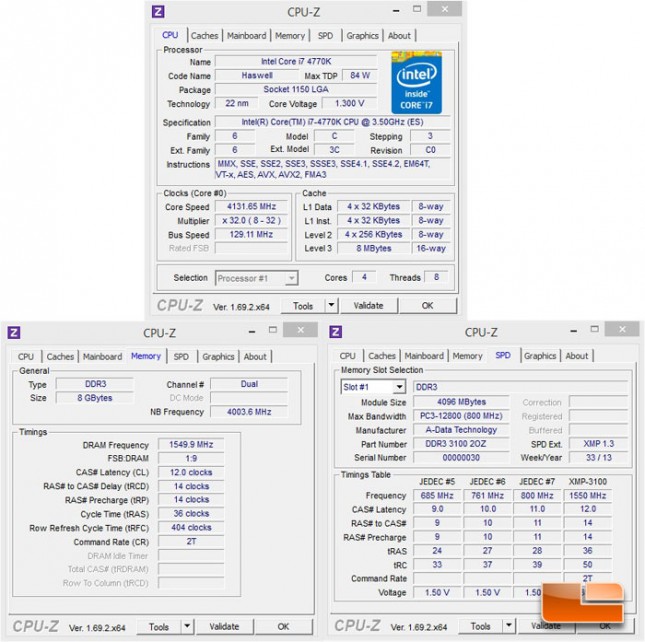Click the Intel Core i7 logo badge
The width and height of the screenshot is (645, 642).
[416, 83]
